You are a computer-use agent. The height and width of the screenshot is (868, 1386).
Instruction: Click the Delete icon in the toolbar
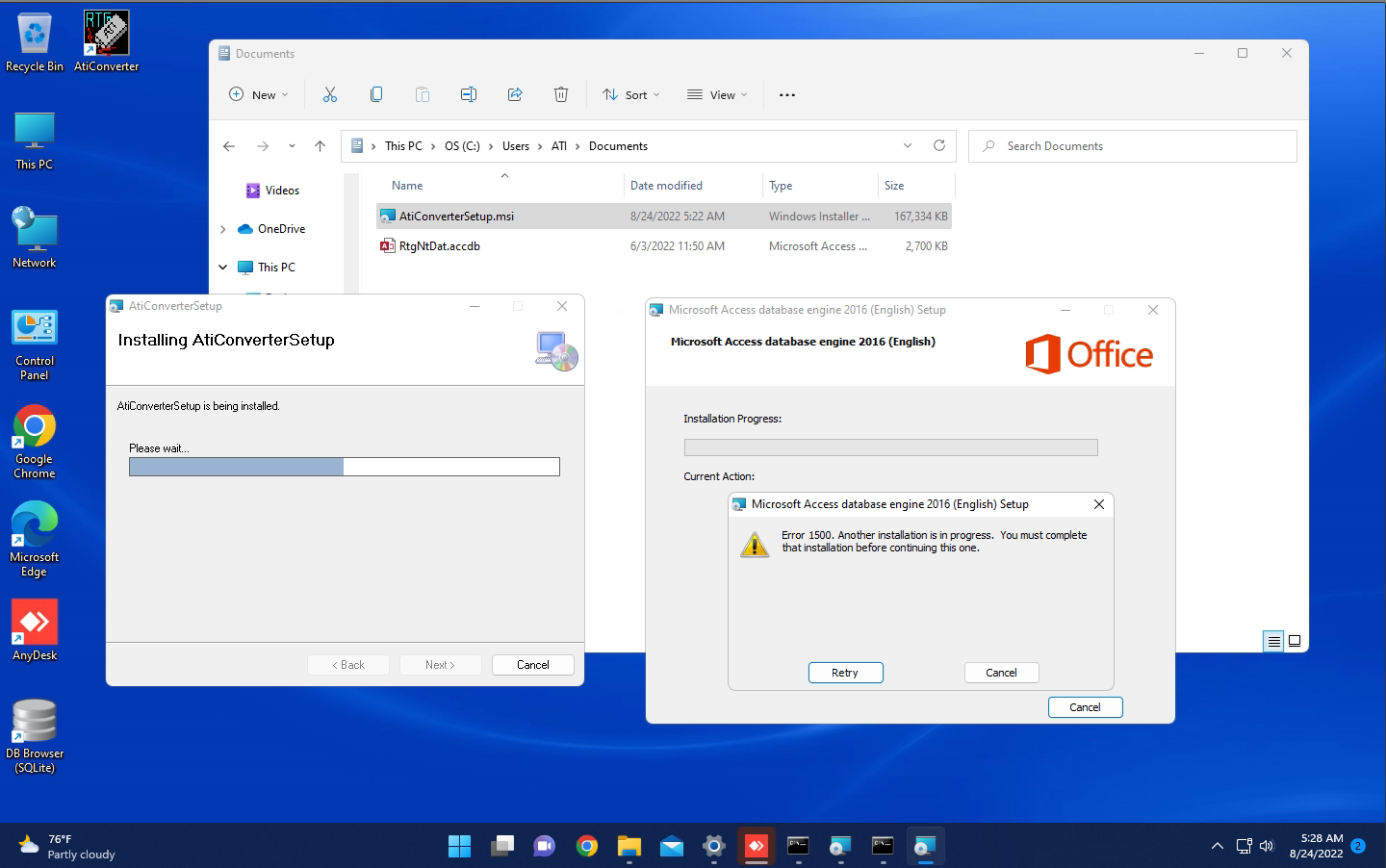561,93
